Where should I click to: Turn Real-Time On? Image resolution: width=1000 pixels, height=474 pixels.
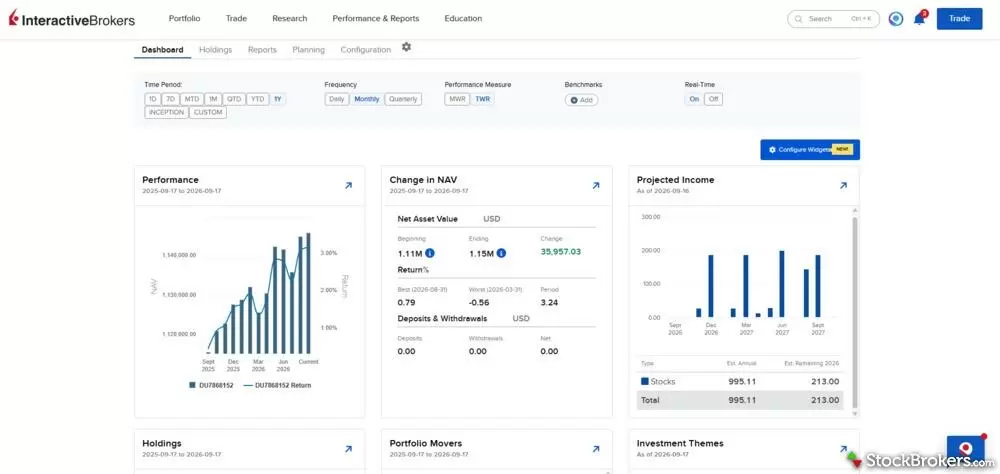coord(694,99)
